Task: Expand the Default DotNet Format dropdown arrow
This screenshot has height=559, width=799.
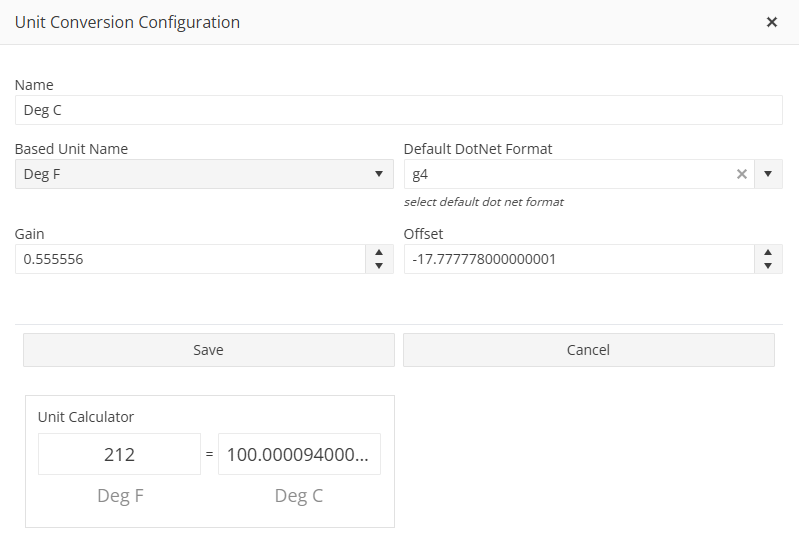Action: click(768, 174)
